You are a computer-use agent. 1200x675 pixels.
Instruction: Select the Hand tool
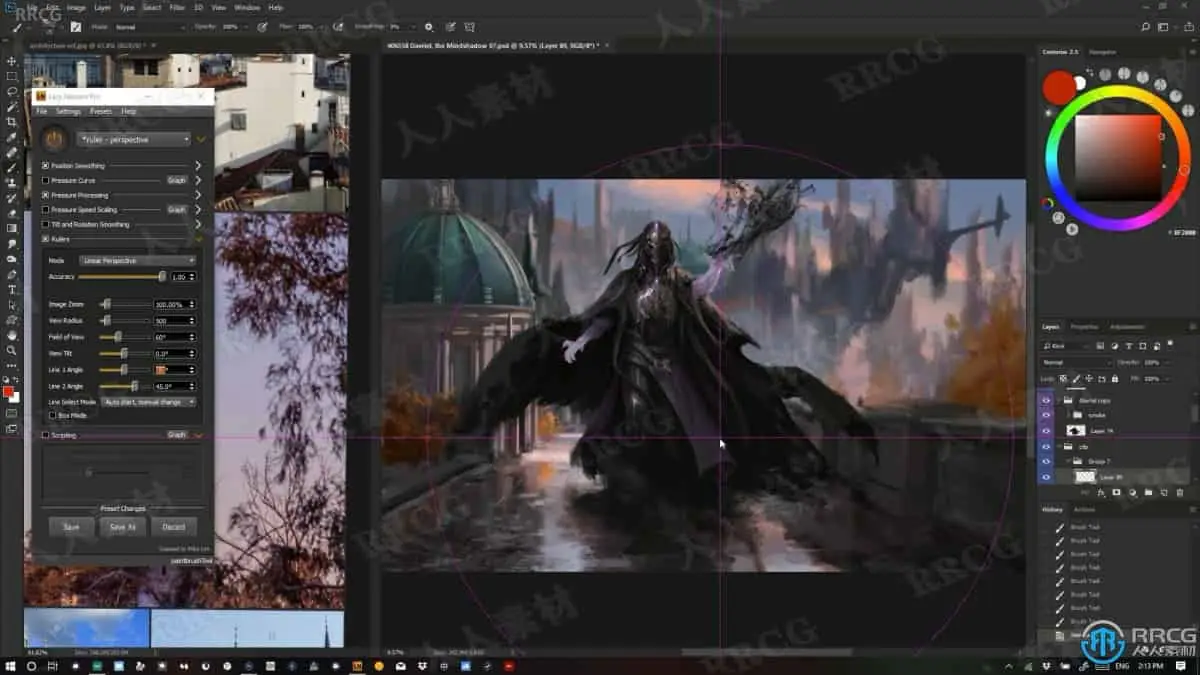tap(12, 335)
